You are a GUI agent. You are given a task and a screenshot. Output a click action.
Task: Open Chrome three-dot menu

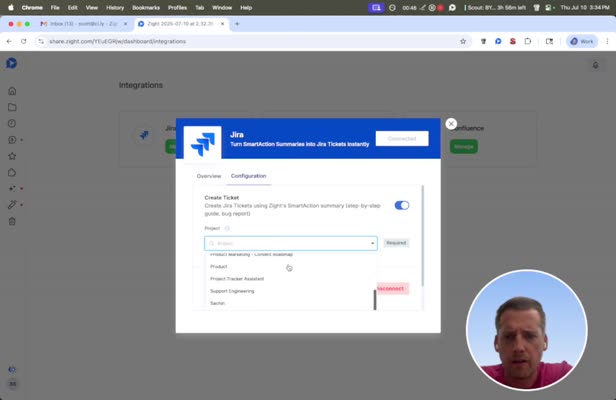coord(607,41)
